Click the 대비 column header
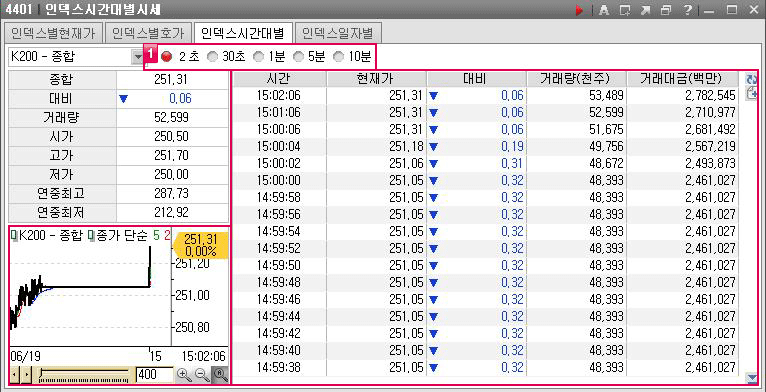Image resolution: width=766 pixels, height=392 pixels. point(477,79)
